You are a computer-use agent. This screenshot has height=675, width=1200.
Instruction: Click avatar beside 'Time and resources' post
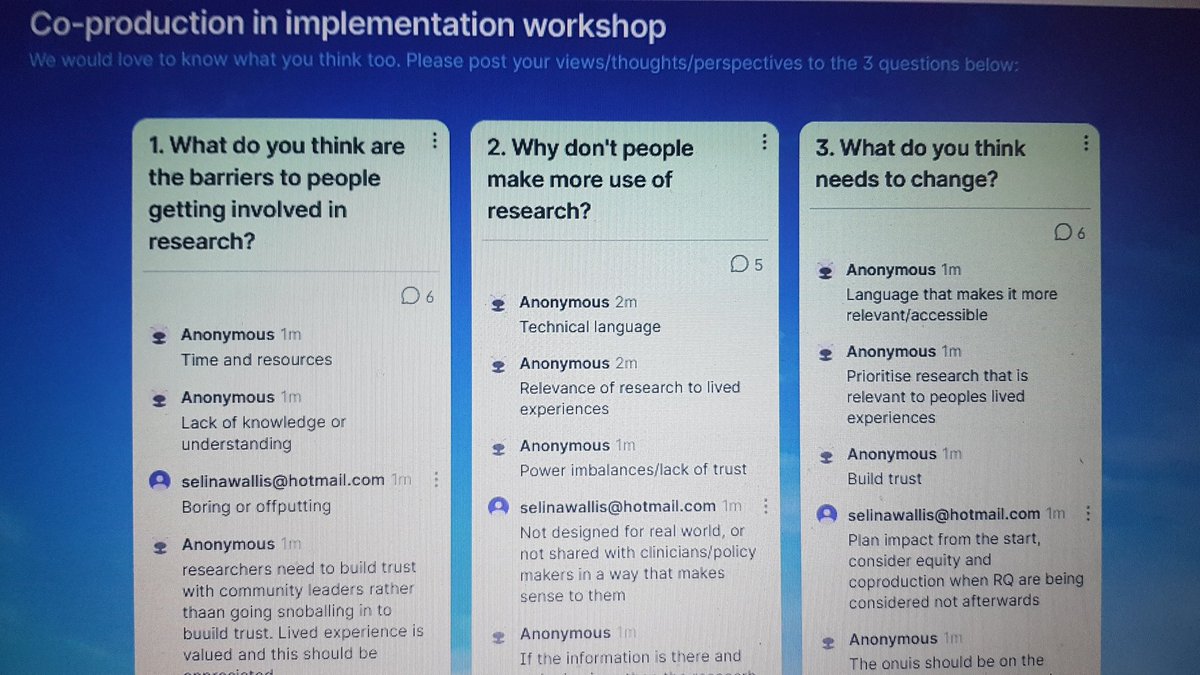coord(158,336)
